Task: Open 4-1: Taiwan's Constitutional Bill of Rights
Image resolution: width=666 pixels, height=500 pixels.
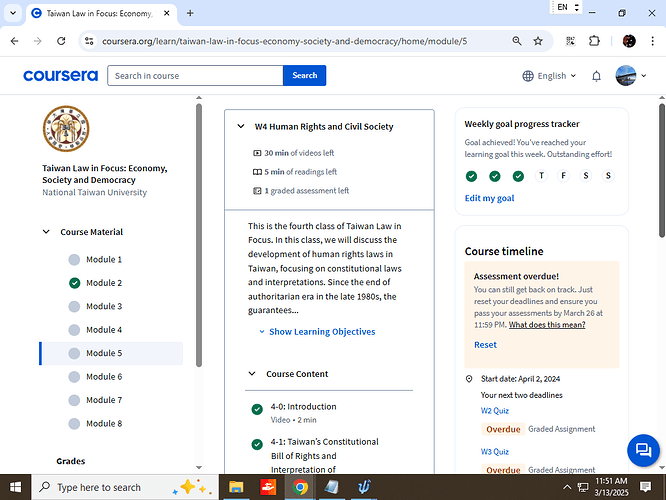Action: point(325,456)
